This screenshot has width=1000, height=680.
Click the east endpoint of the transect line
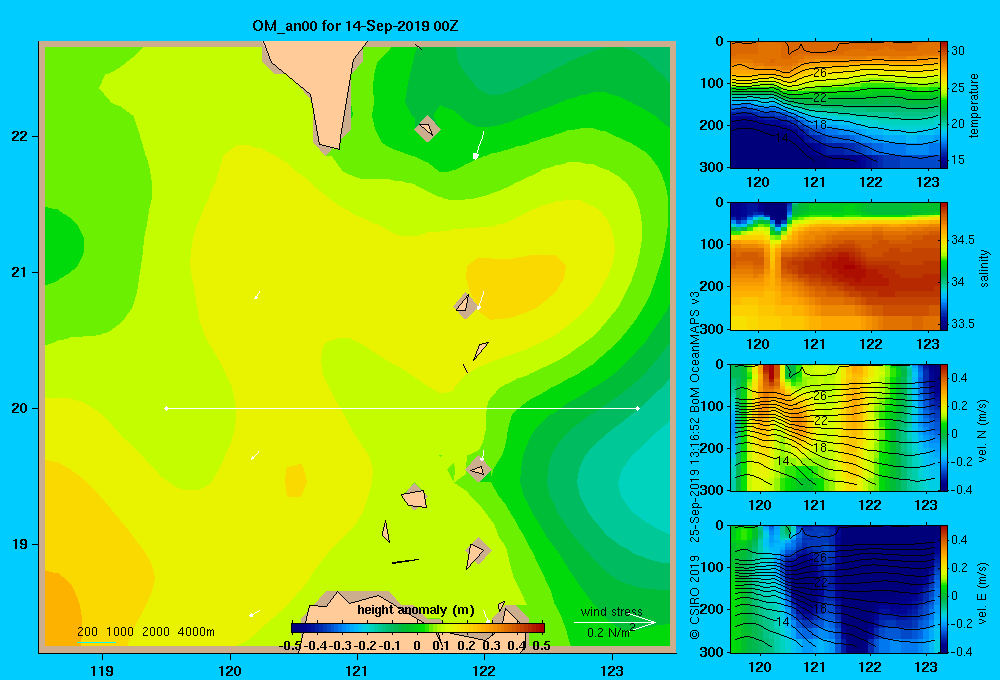pyautogui.click(x=638, y=408)
